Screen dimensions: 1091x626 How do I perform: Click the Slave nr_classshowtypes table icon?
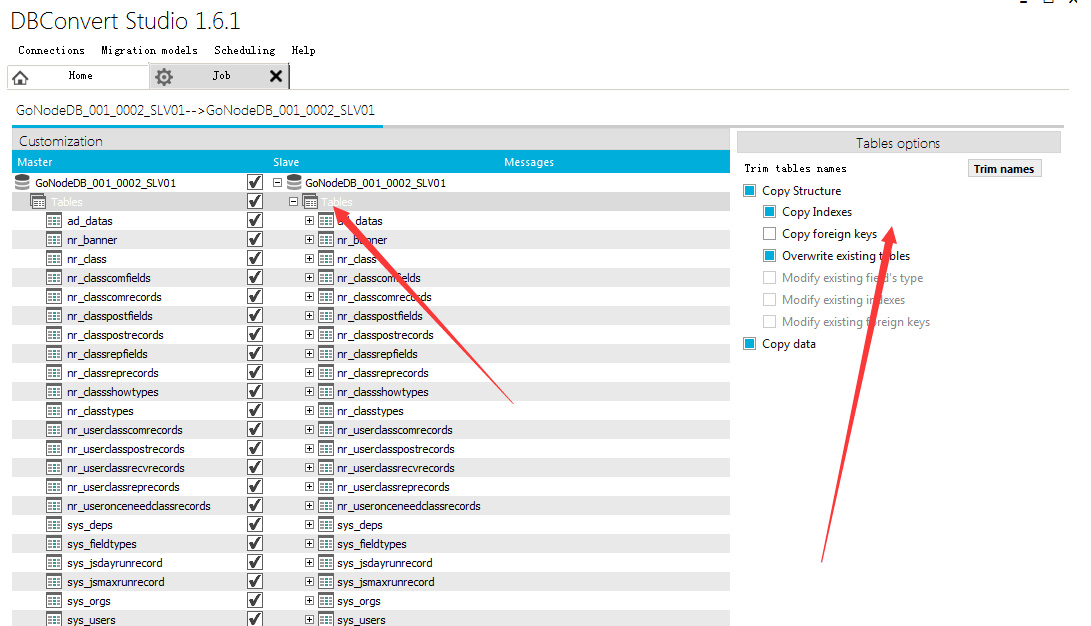click(326, 392)
